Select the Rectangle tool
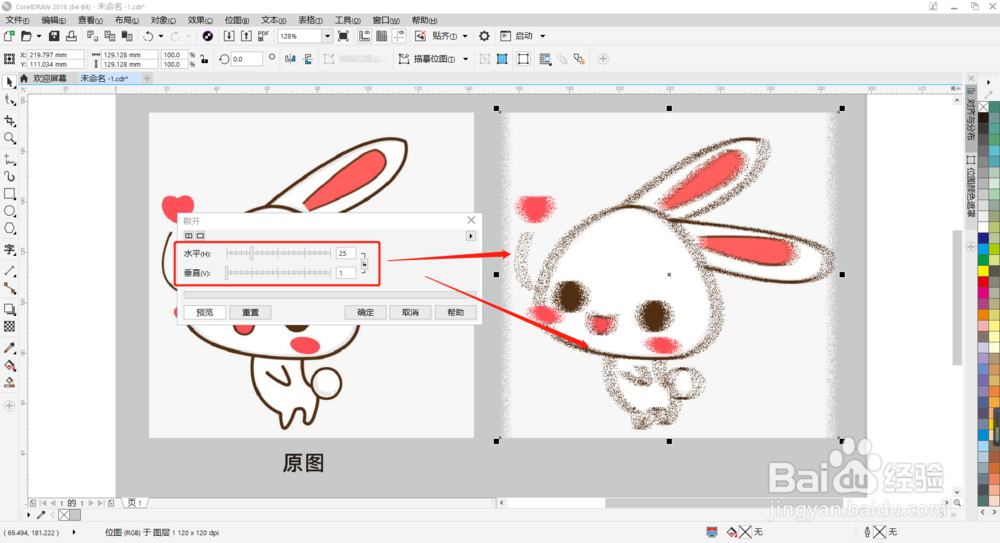This screenshot has width=1000, height=543. (x=10, y=193)
